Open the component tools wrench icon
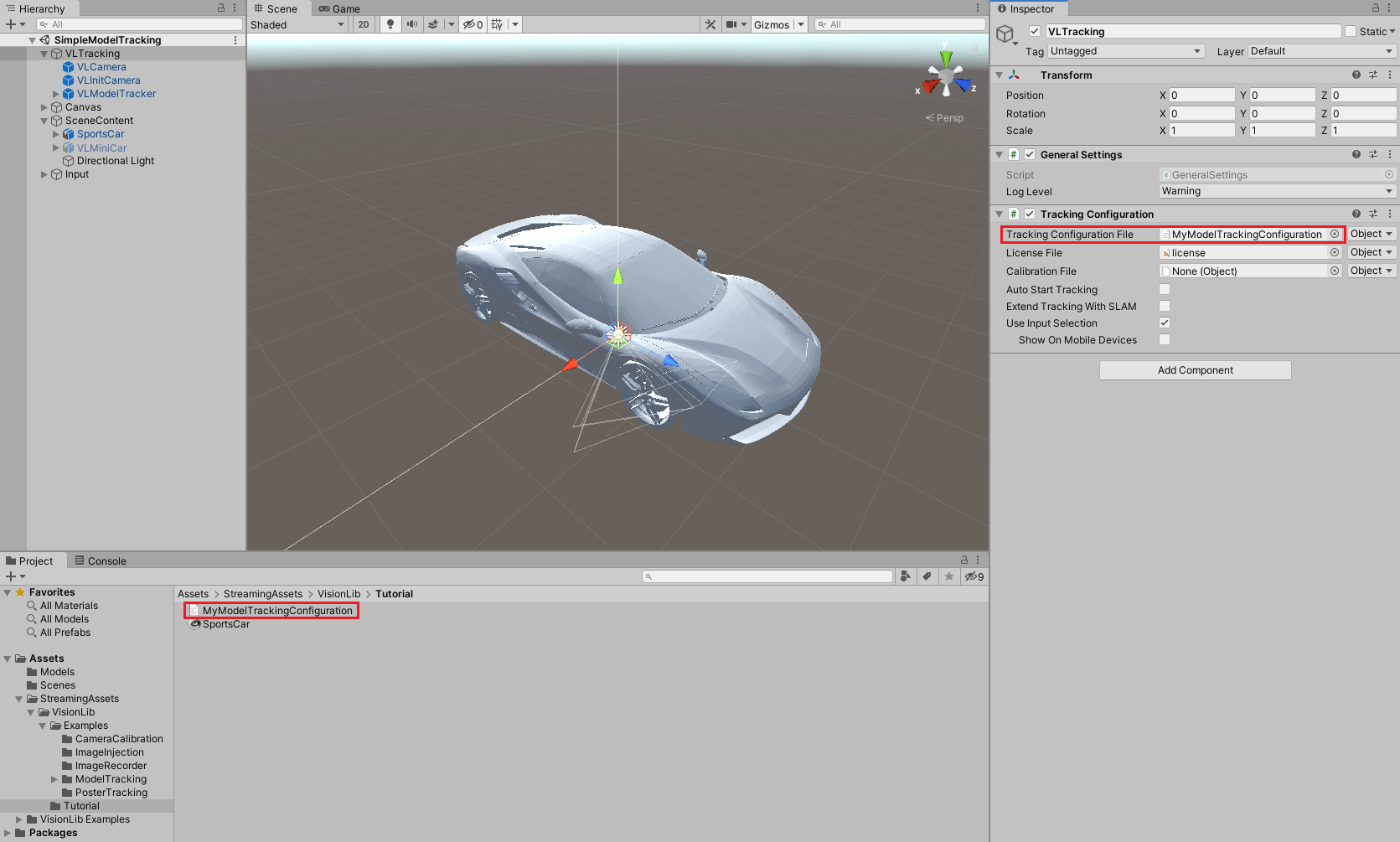This screenshot has width=1400, height=842. click(710, 24)
